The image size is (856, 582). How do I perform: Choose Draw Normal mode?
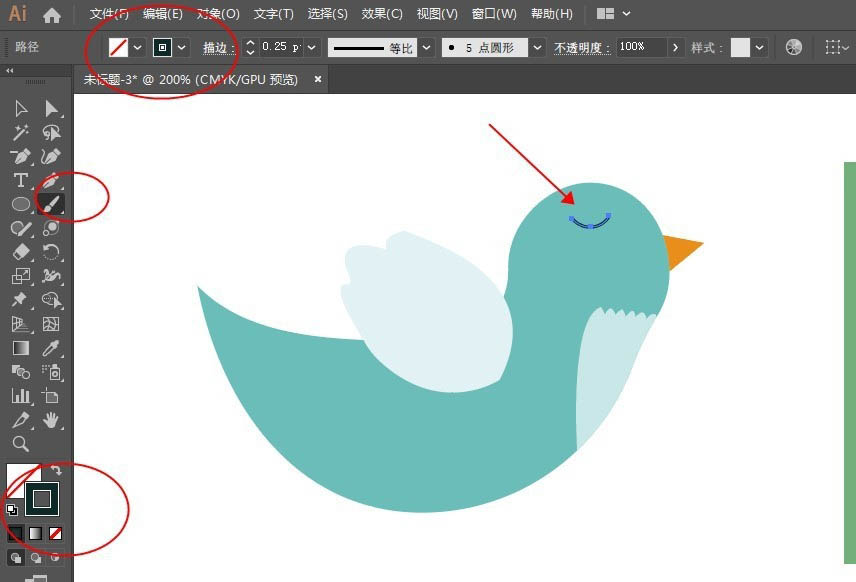(16, 558)
